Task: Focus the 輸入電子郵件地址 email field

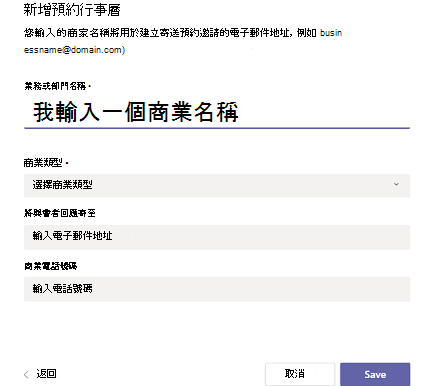Action: (217, 237)
